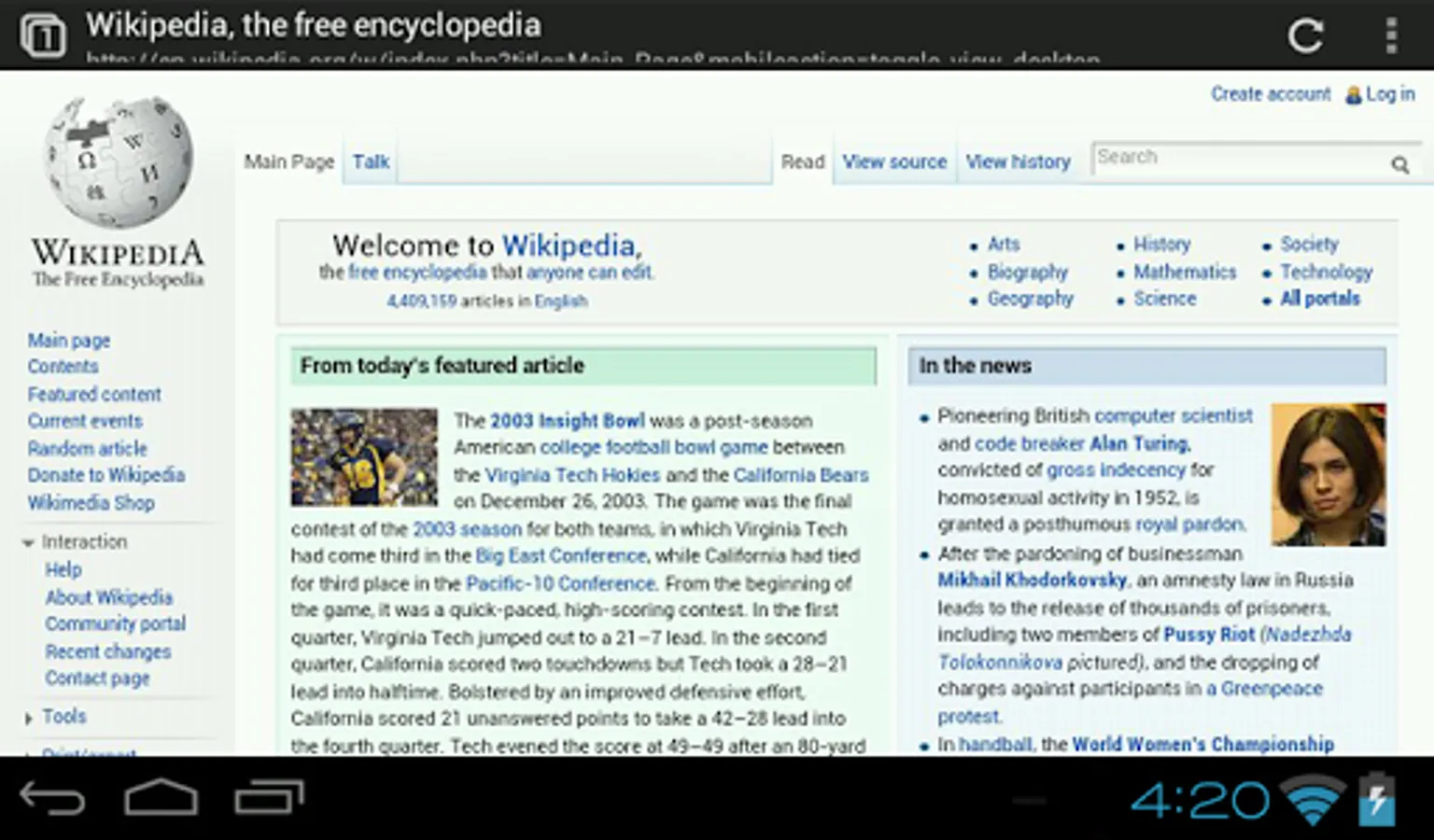Open the View source tab
This screenshot has width=1434, height=840.
pos(894,161)
